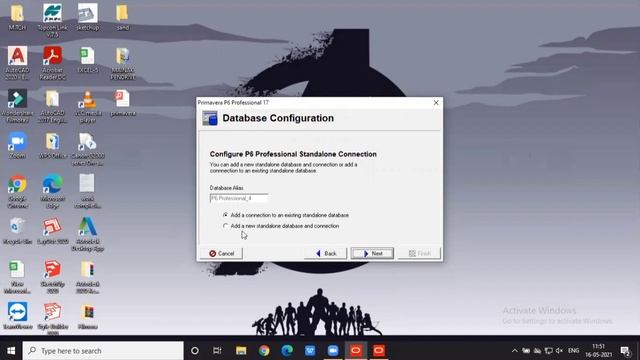This screenshot has height=360, width=640.
Task: Open the M.TCH folder on the desktop
Action: click(x=17, y=17)
